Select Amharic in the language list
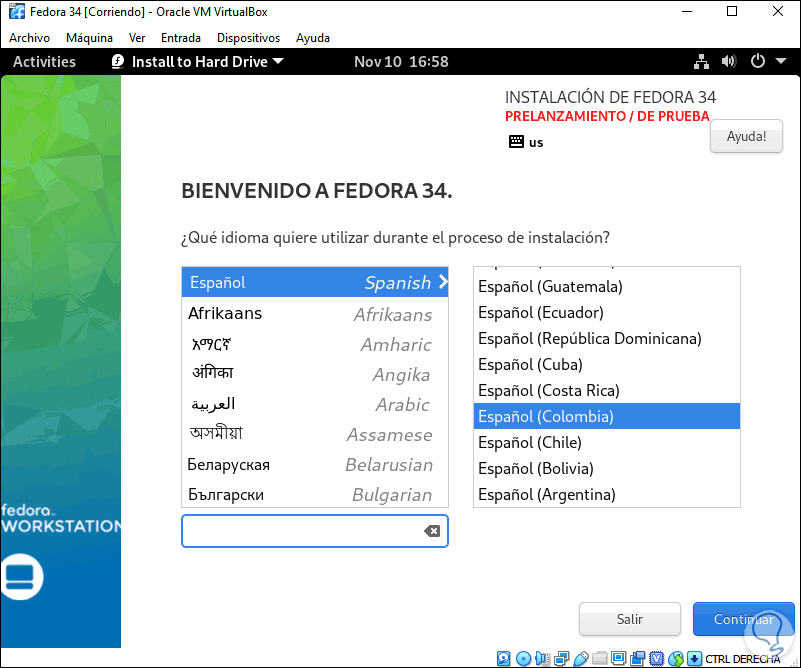Viewport: 801px width, 668px height. tap(315, 344)
